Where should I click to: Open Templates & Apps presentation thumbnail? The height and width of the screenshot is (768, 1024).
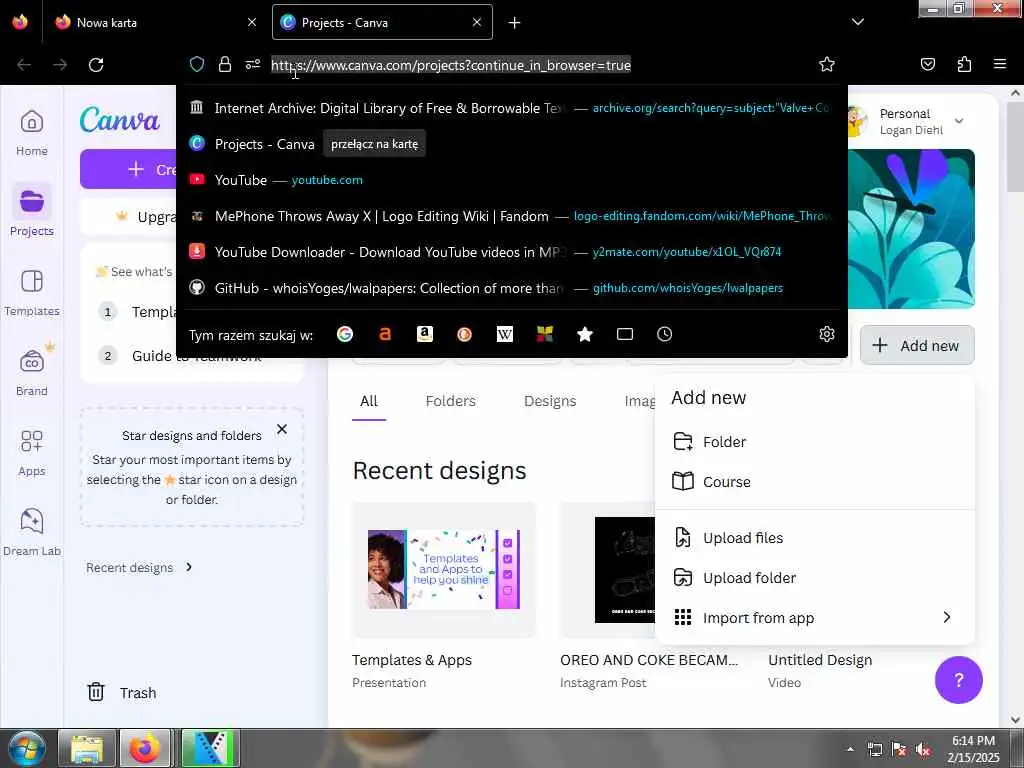click(443, 569)
